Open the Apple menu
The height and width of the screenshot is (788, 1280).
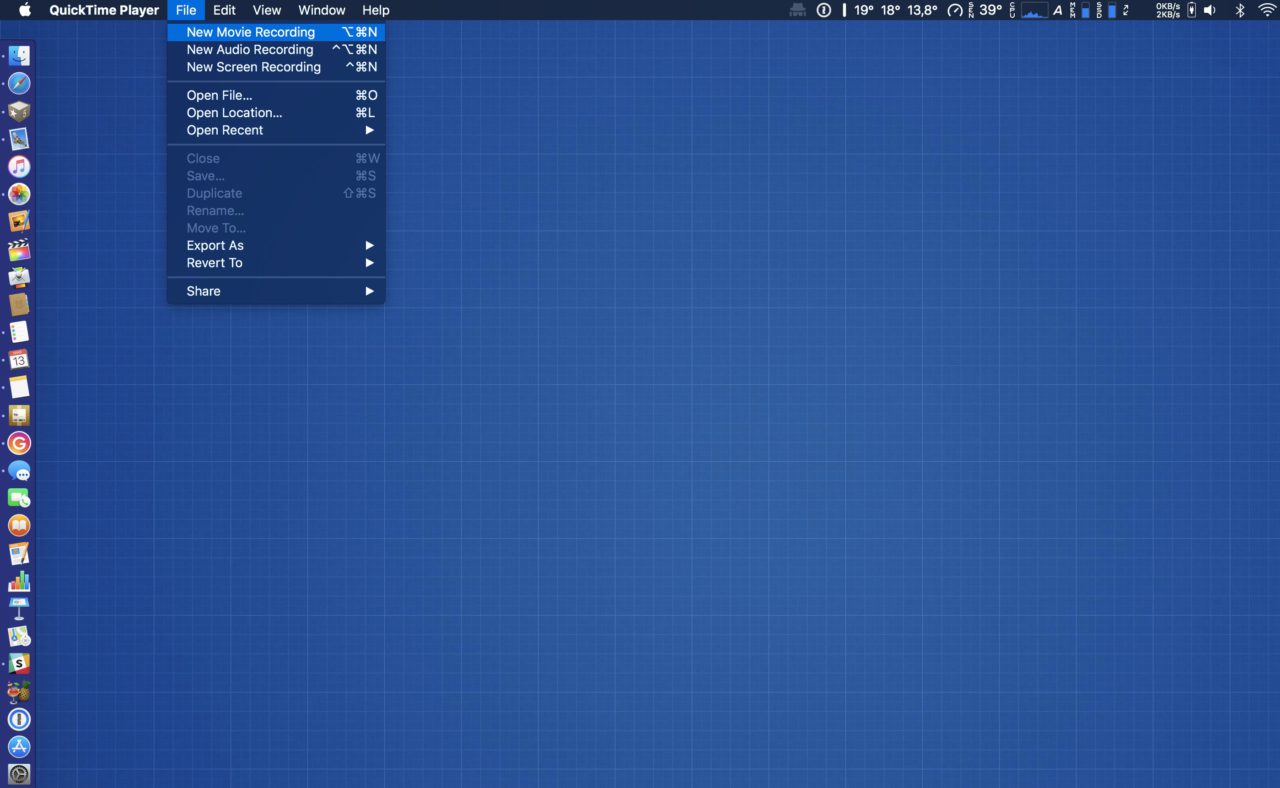25,10
